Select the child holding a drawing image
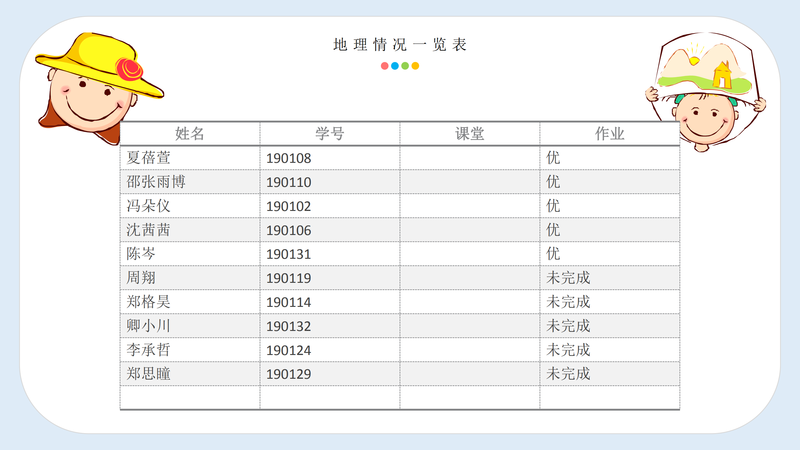800x450 pixels. 706,92
